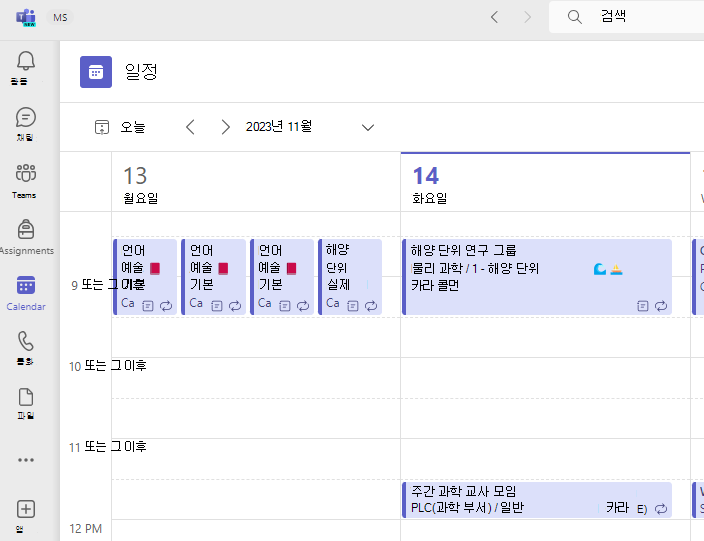
Task: Click the sailboat emoji on Tuesday event
Action: click(x=616, y=269)
